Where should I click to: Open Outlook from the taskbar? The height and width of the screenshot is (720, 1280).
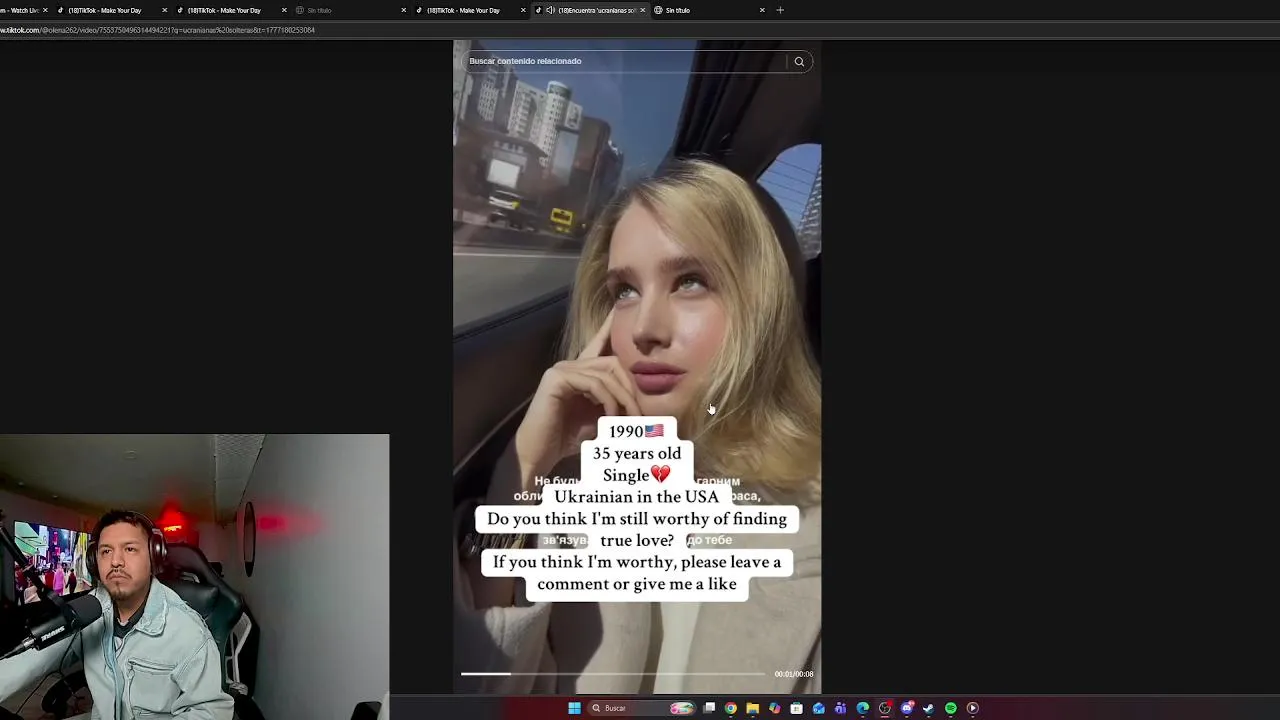click(x=819, y=708)
